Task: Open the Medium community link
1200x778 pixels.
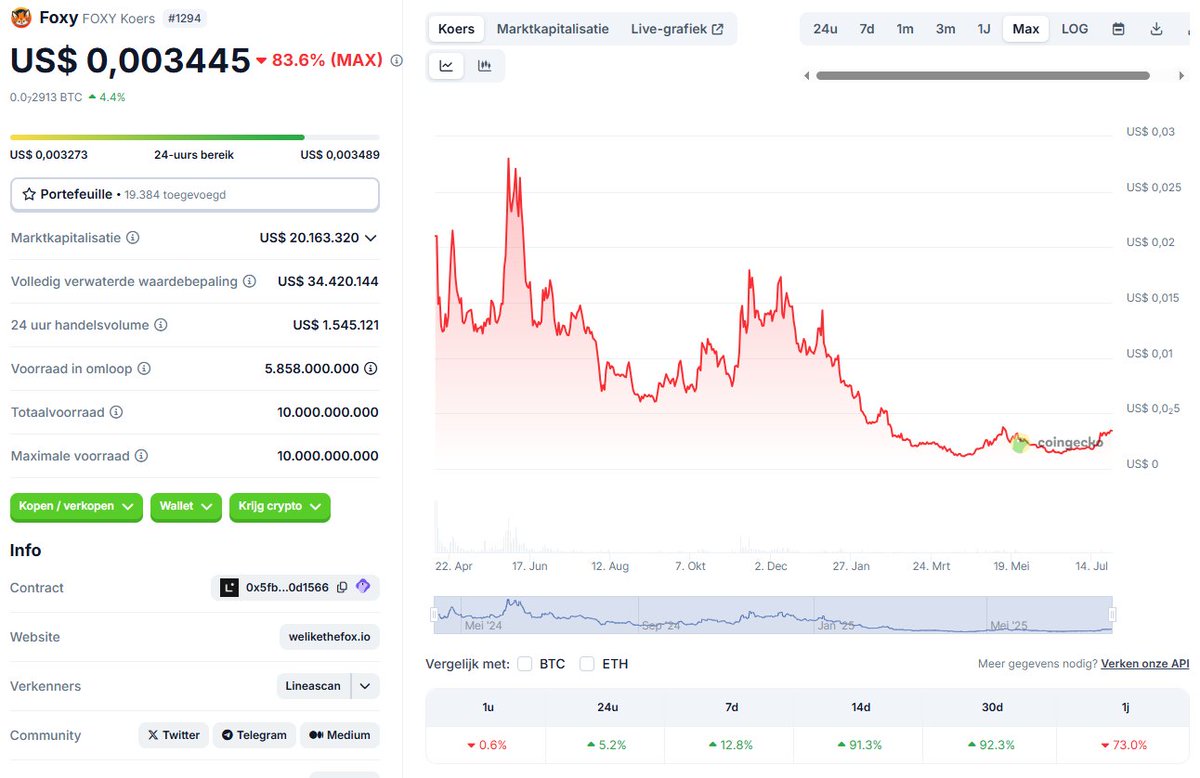Action: (340, 735)
